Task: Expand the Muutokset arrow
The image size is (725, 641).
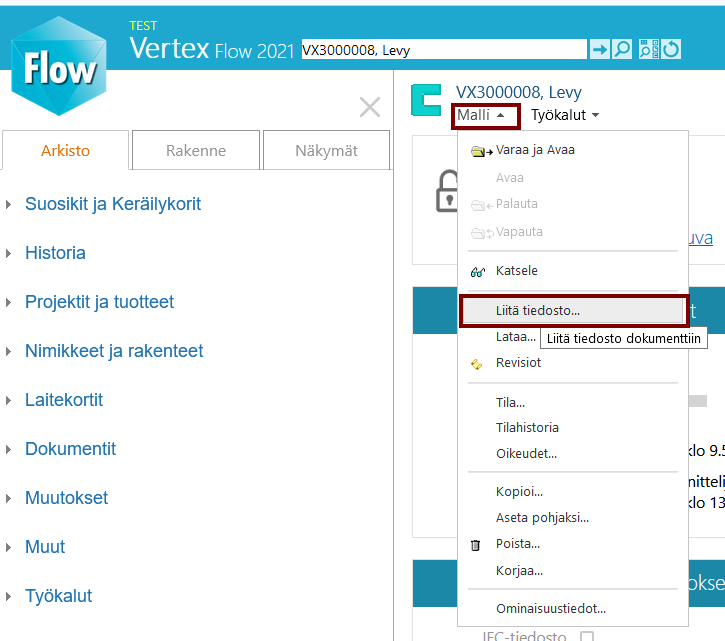Action: point(8,499)
